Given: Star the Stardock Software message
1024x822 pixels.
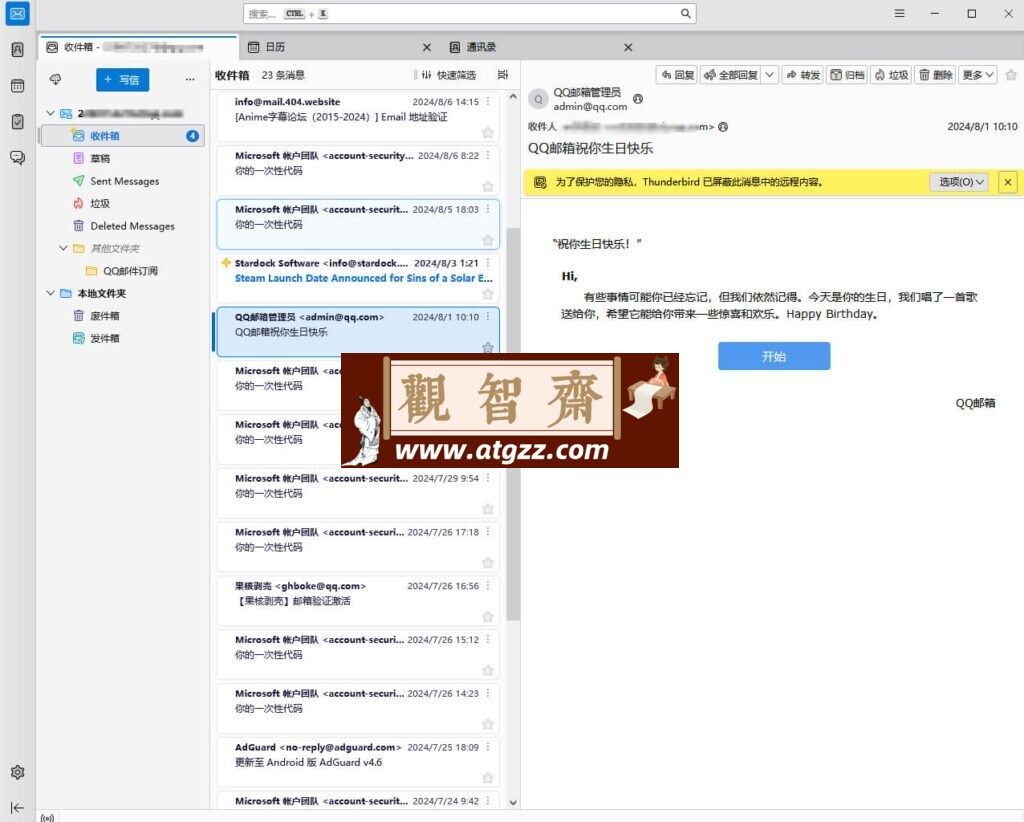Looking at the screenshot, I should (x=488, y=294).
